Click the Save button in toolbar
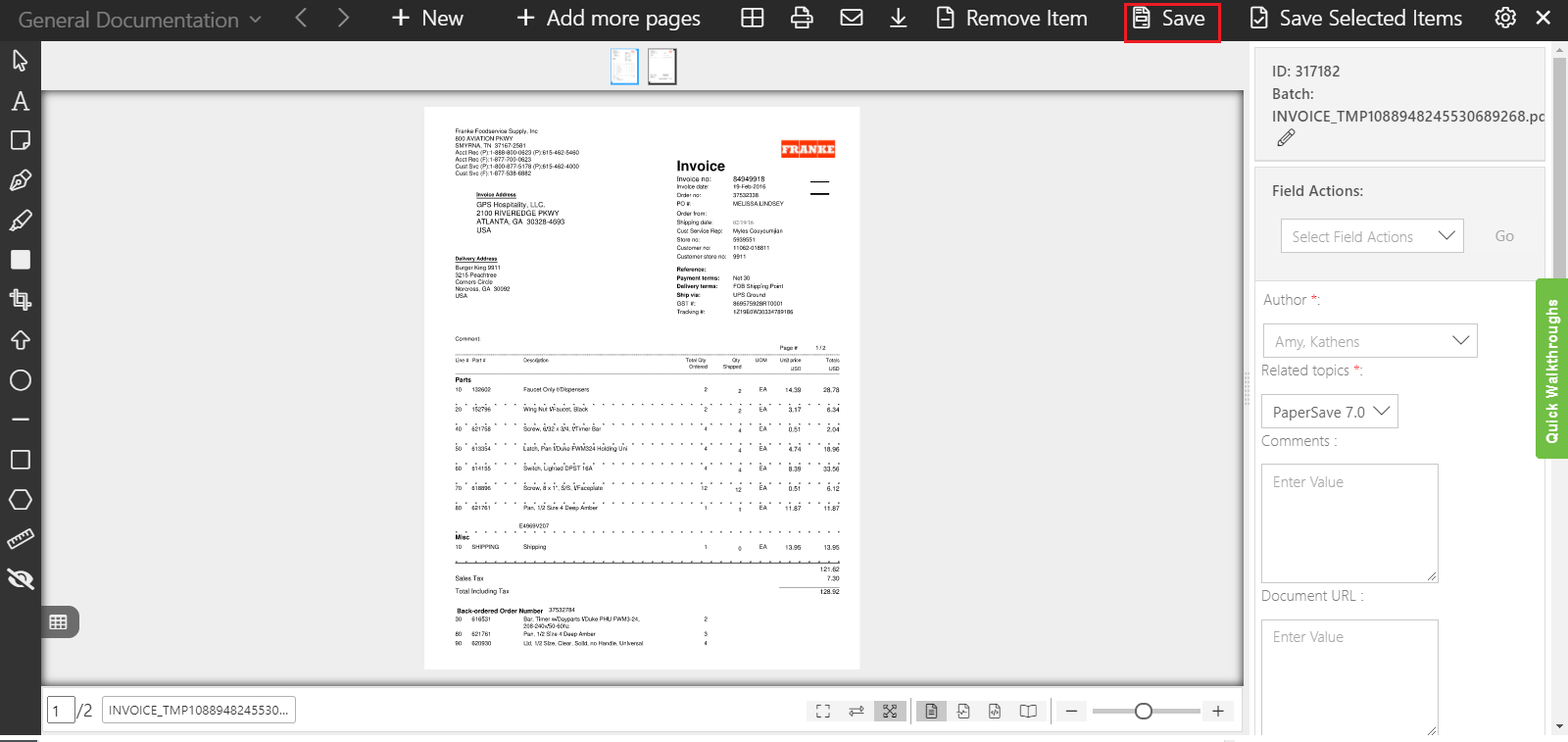This screenshot has width=1568, height=742. click(x=1171, y=20)
